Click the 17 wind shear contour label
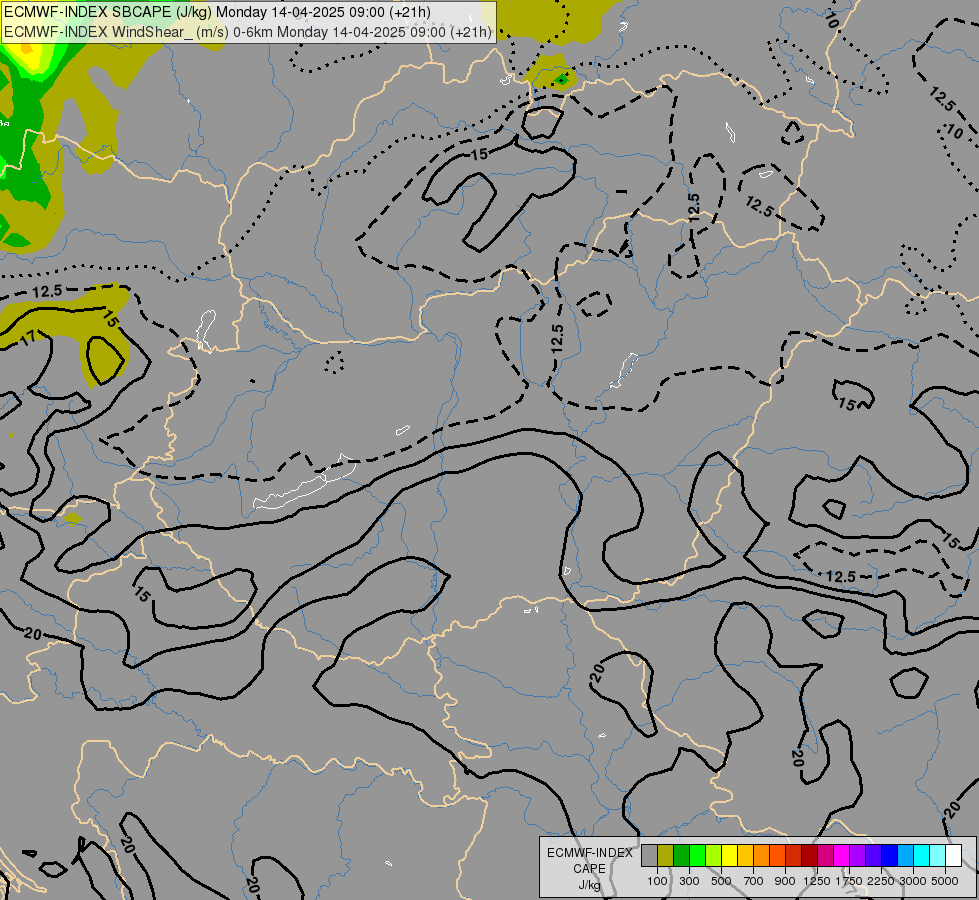Viewport: 979px width, 900px height. point(28,338)
